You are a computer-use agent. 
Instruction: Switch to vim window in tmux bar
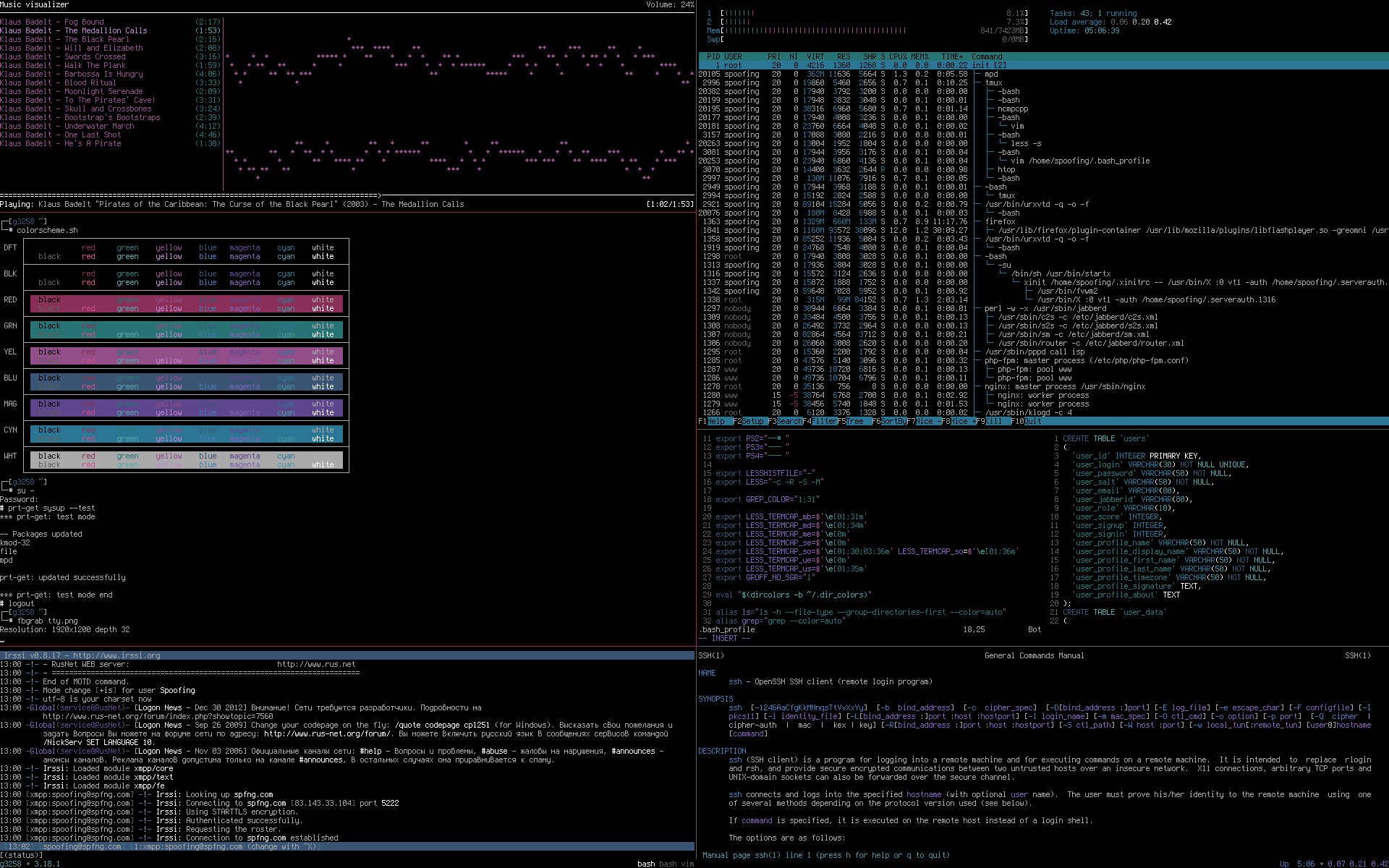click(x=687, y=864)
